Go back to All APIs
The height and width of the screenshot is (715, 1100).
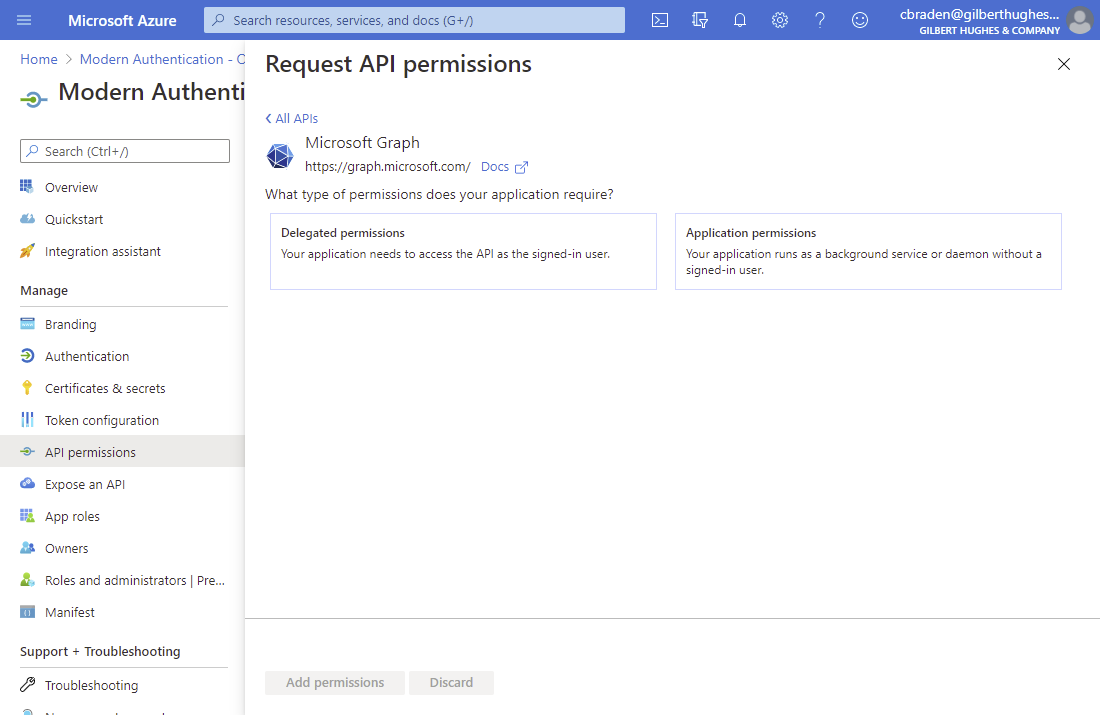coord(291,119)
